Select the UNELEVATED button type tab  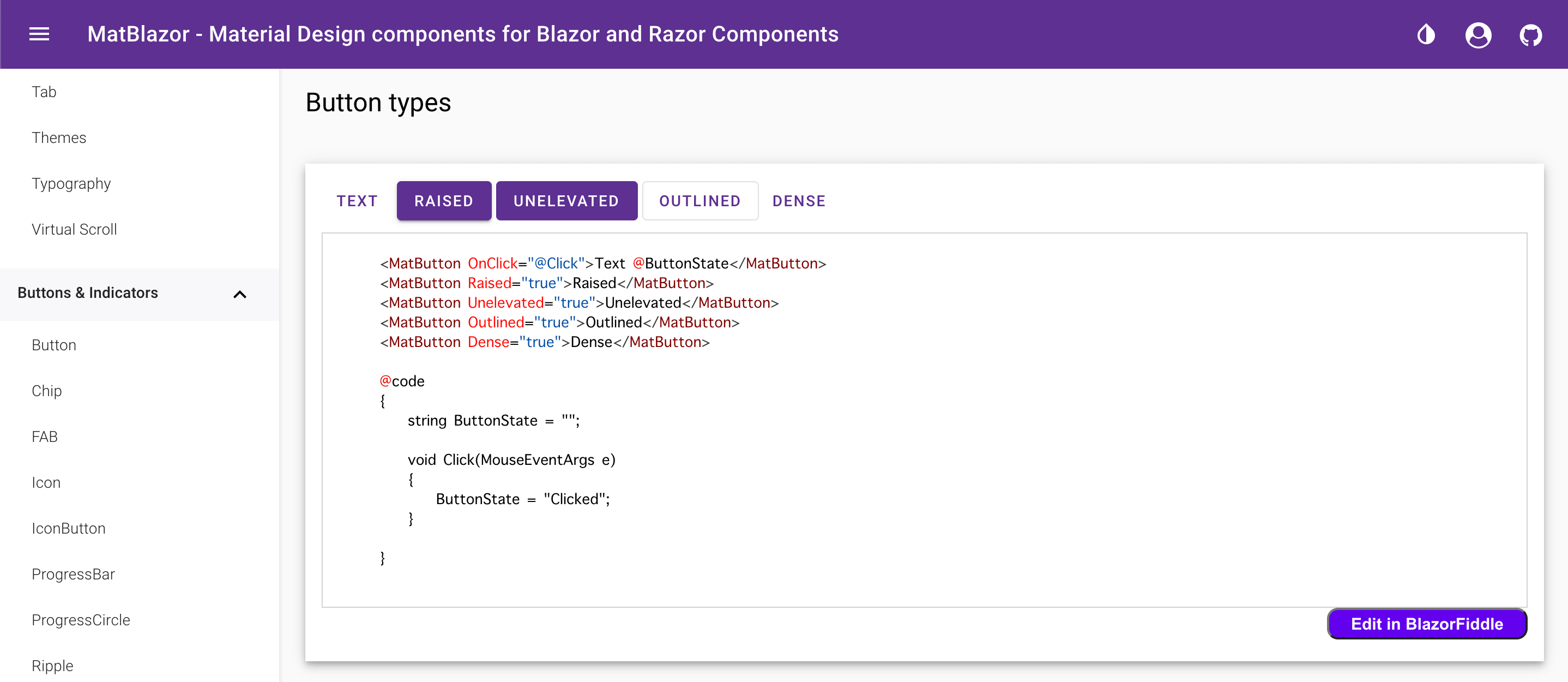pos(566,200)
